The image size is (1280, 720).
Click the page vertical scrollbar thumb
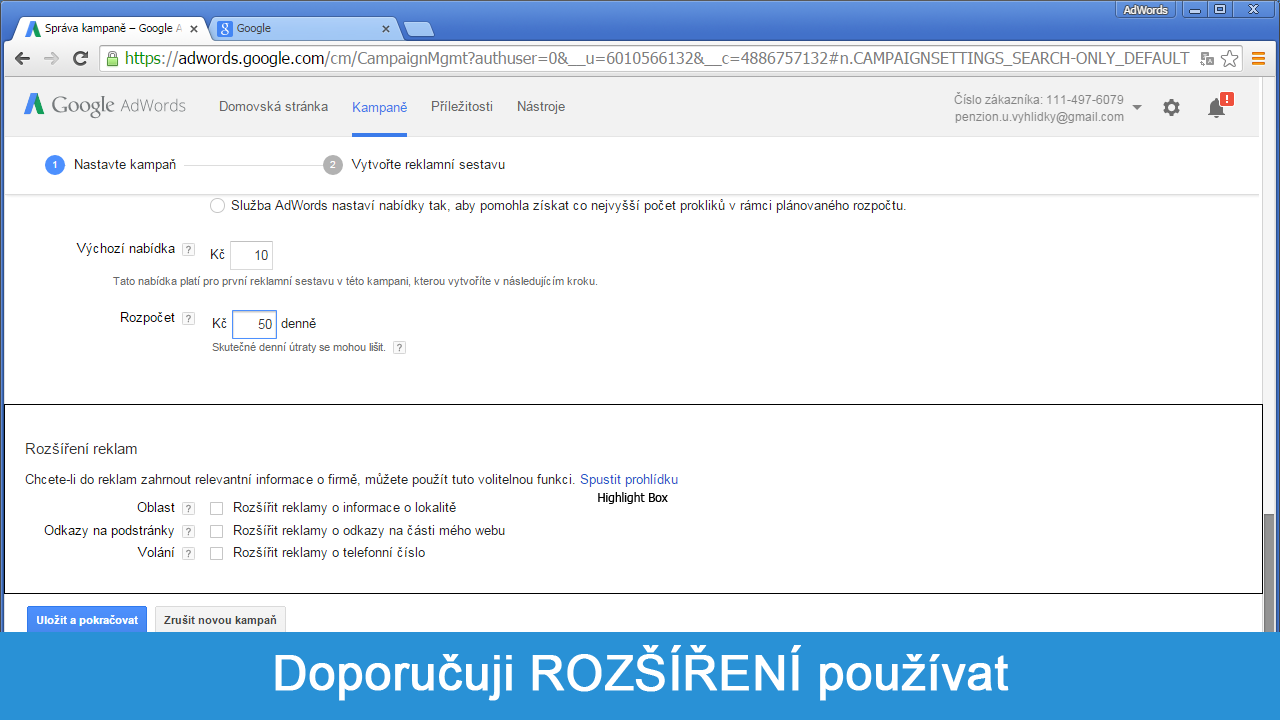point(1270,573)
